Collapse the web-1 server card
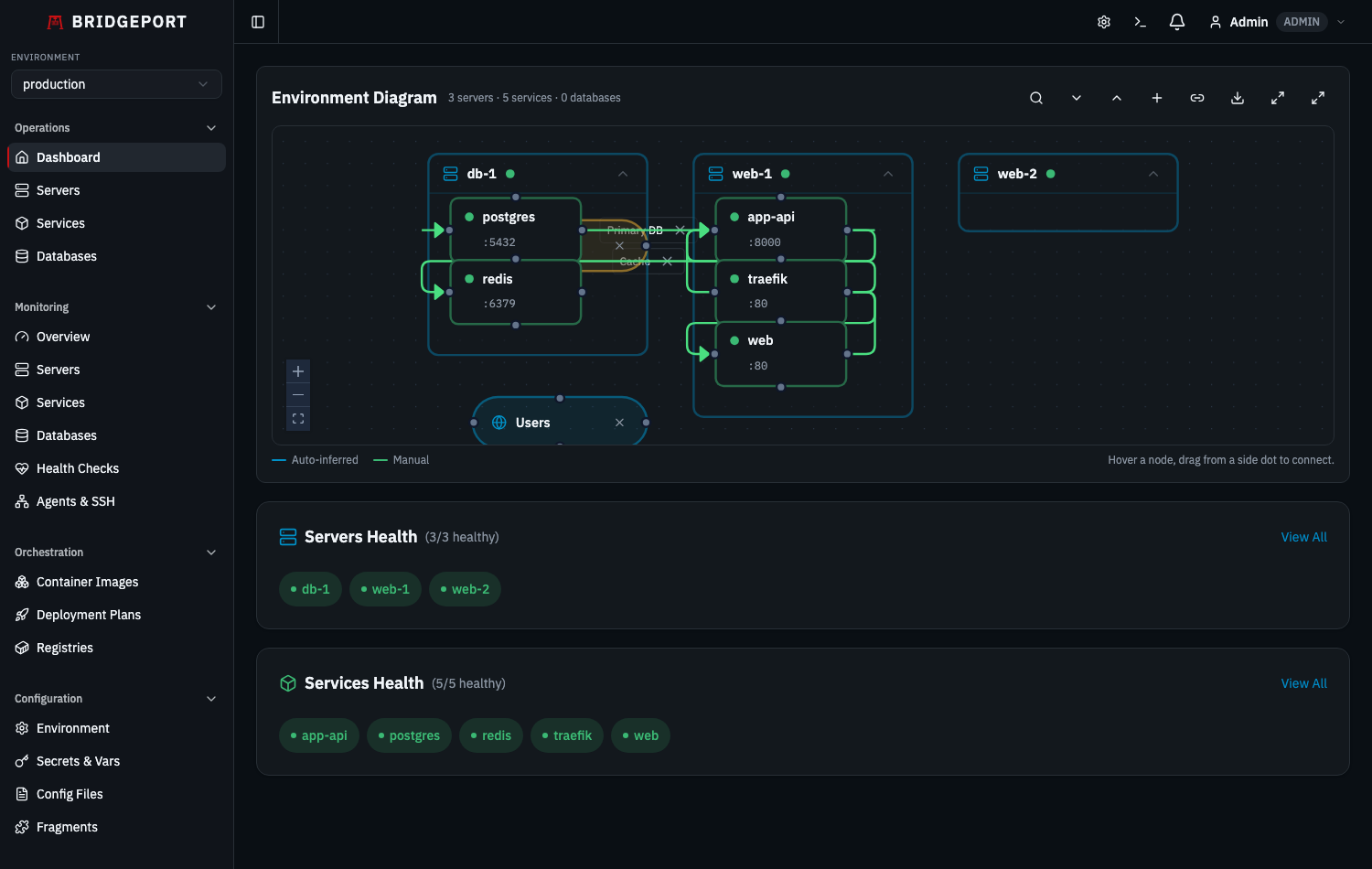 pos(888,174)
